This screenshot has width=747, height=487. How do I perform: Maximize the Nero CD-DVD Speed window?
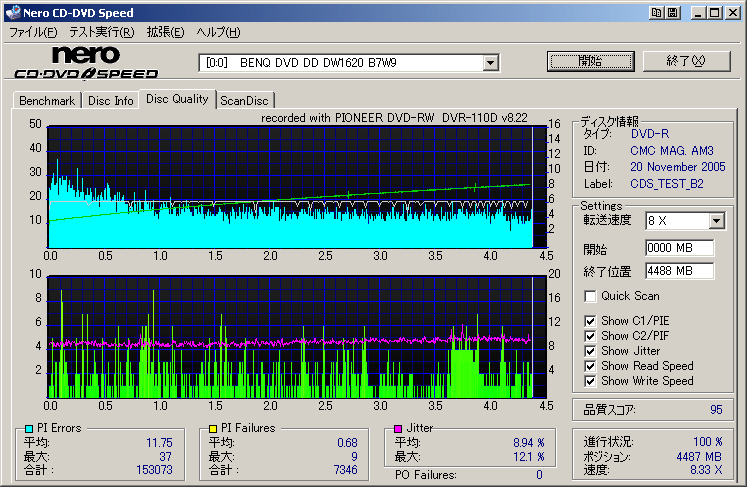tap(714, 13)
